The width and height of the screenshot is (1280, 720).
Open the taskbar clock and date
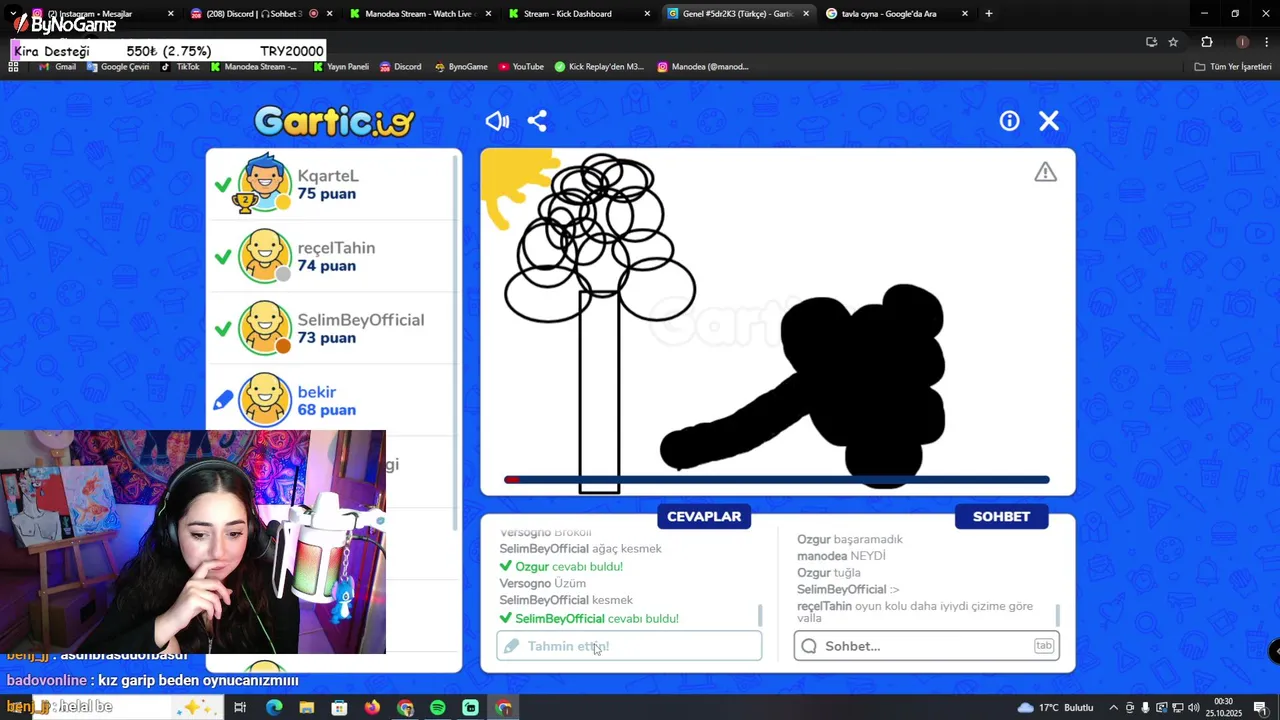coord(1224,708)
